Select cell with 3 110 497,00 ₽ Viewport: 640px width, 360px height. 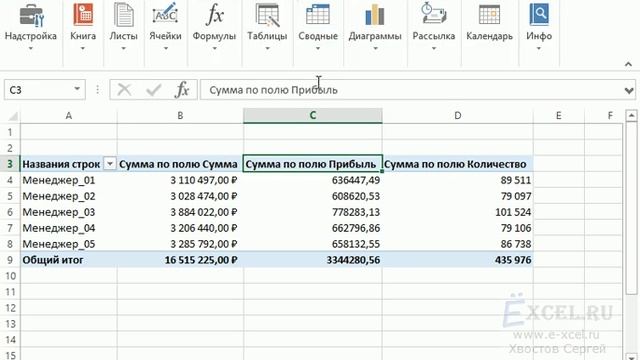[x=180, y=180]
